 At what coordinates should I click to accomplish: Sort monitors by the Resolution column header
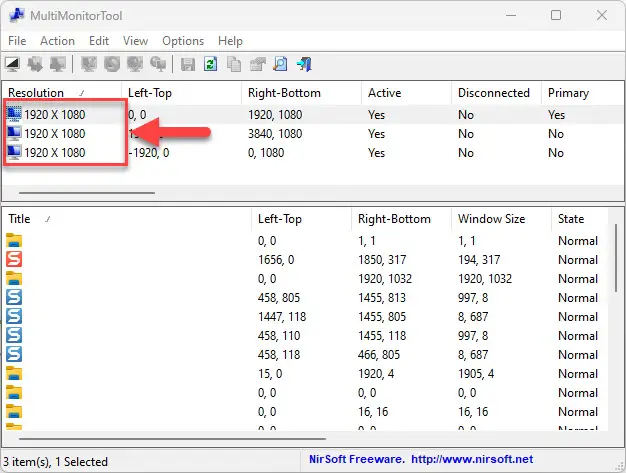(x=40, y=93)
